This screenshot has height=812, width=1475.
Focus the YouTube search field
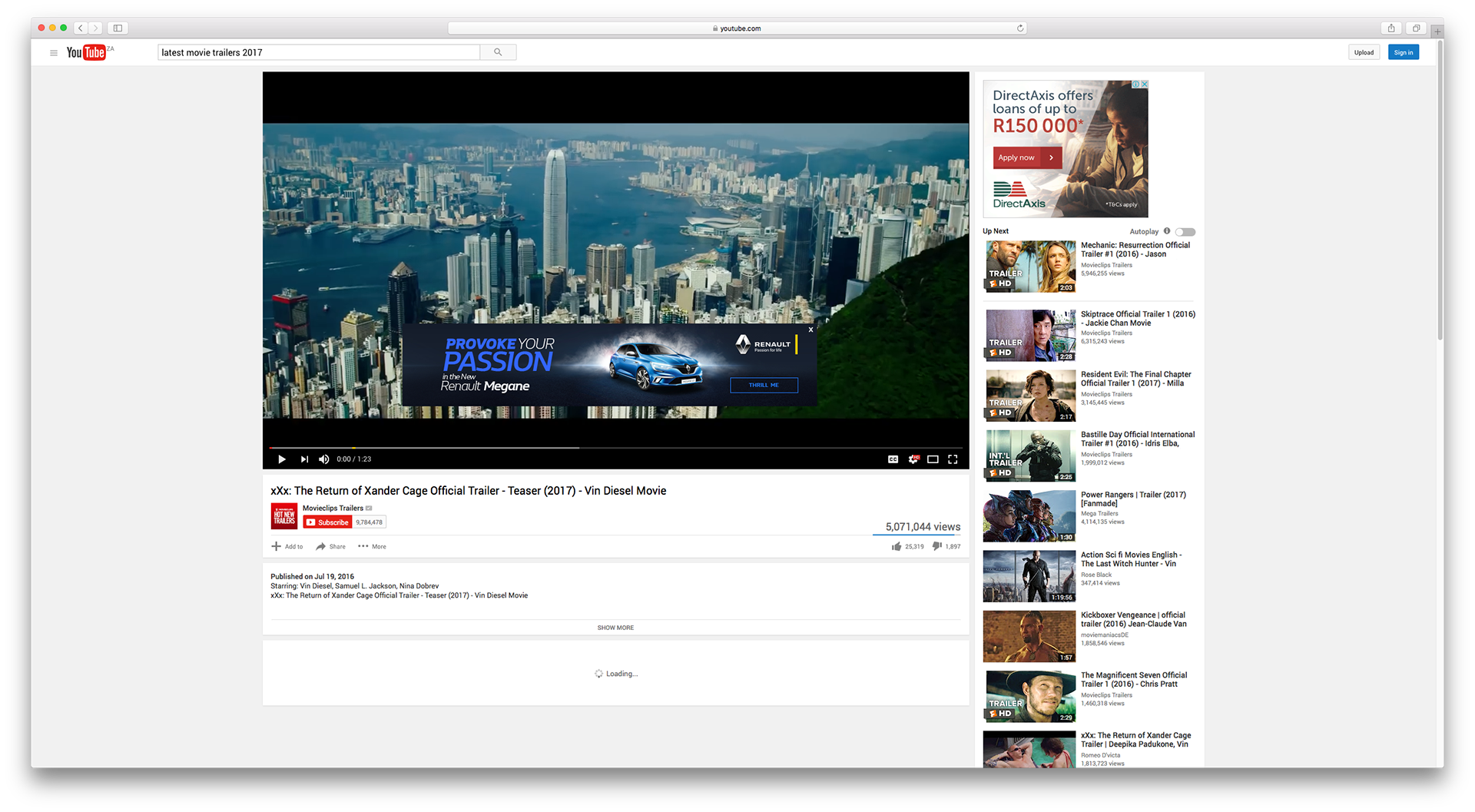319,52
